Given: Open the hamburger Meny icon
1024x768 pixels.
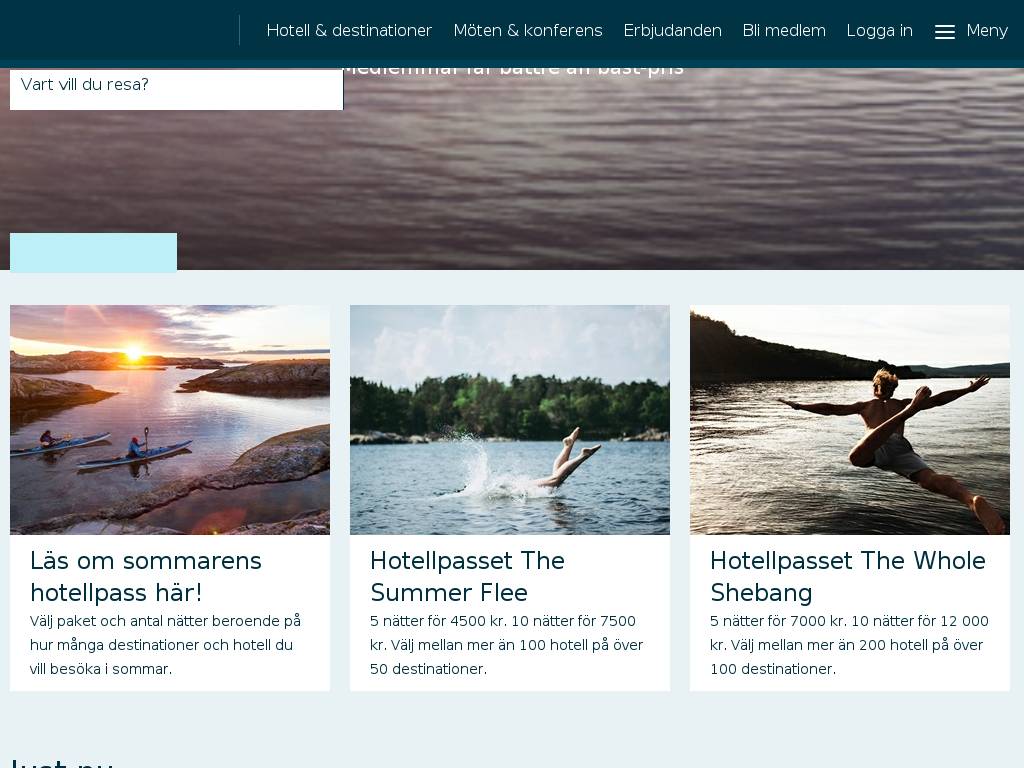Looking at the screenshot, I should (x=944, y=31).
